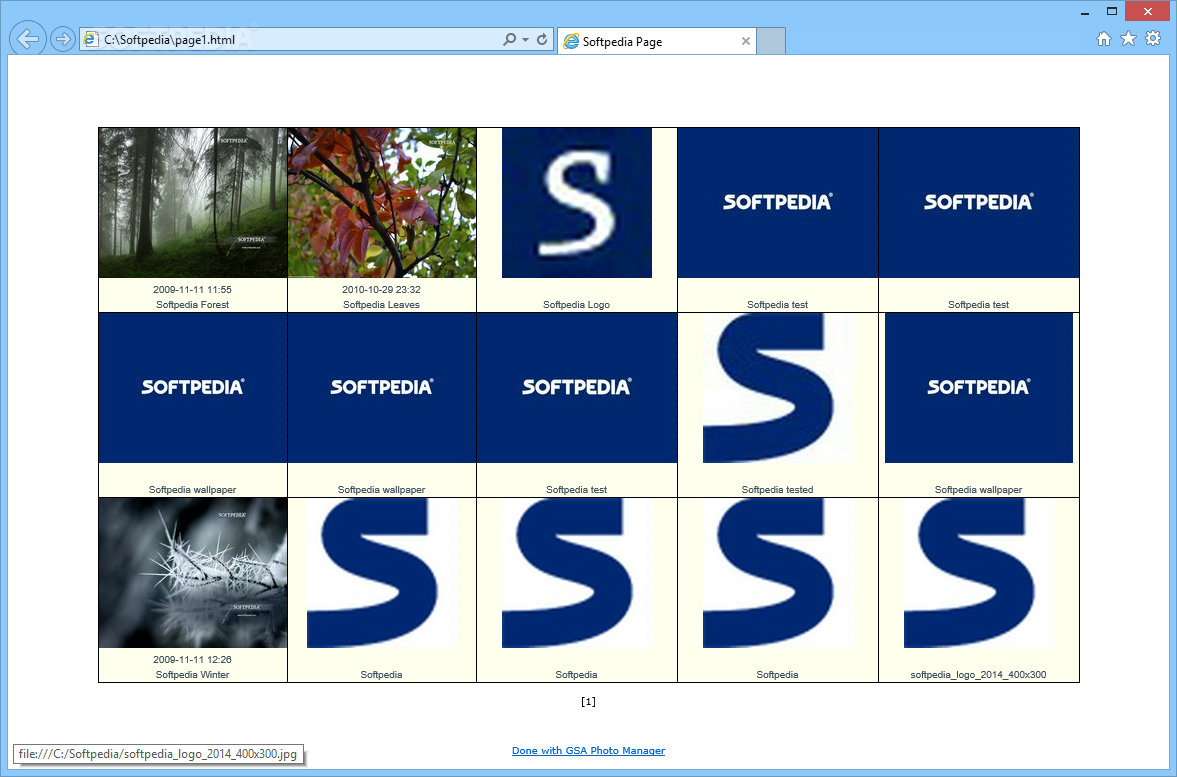Click the 'Softpedia Logo' caption
The image size is (1177, 777).
(x=576, y=305)
